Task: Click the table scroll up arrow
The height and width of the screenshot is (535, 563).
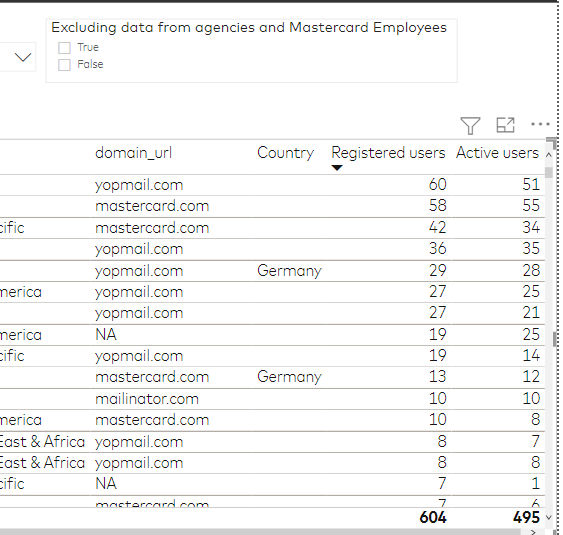Action: 549,155
